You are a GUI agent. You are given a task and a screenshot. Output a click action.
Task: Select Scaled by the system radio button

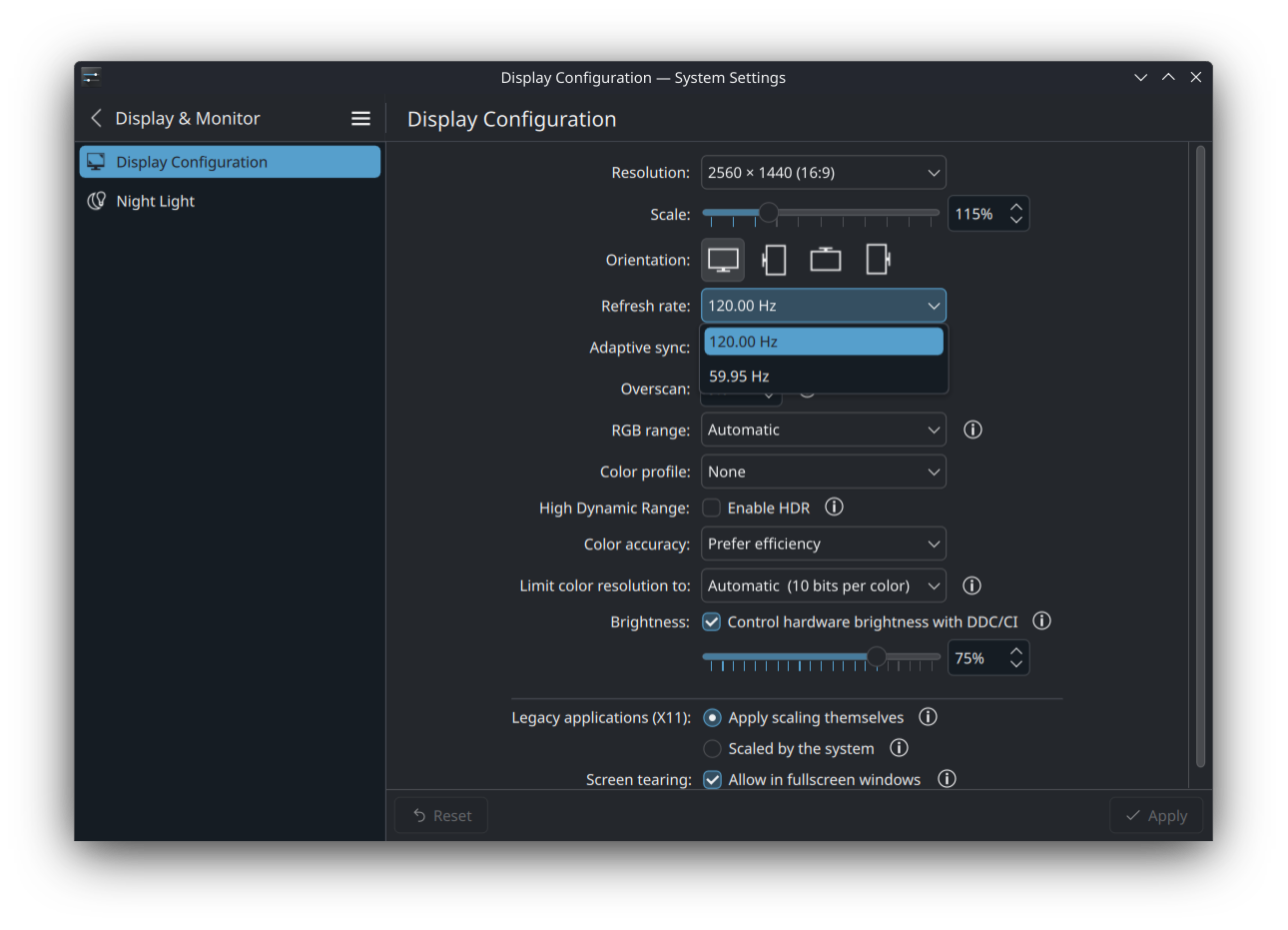coord(712,748)
